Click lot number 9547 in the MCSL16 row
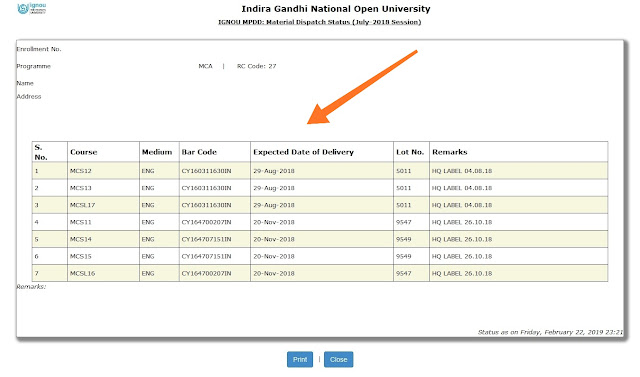The height and width of the screenshot is (377, 640). click(x=403, y=274)
